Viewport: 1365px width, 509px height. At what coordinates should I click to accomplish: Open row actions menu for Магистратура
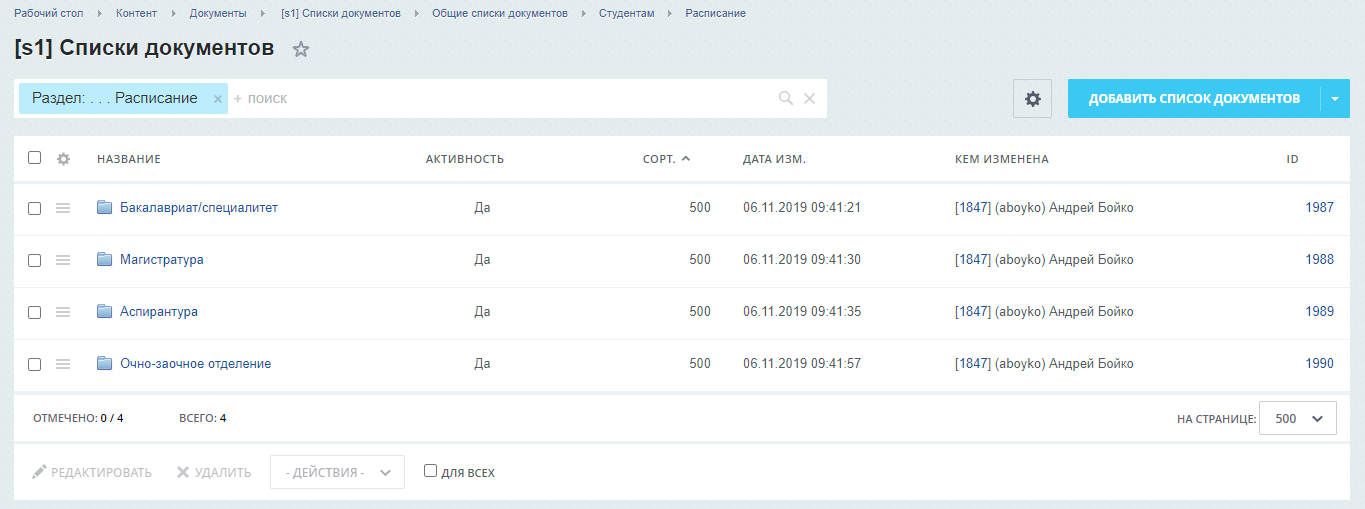click(63, 260)
